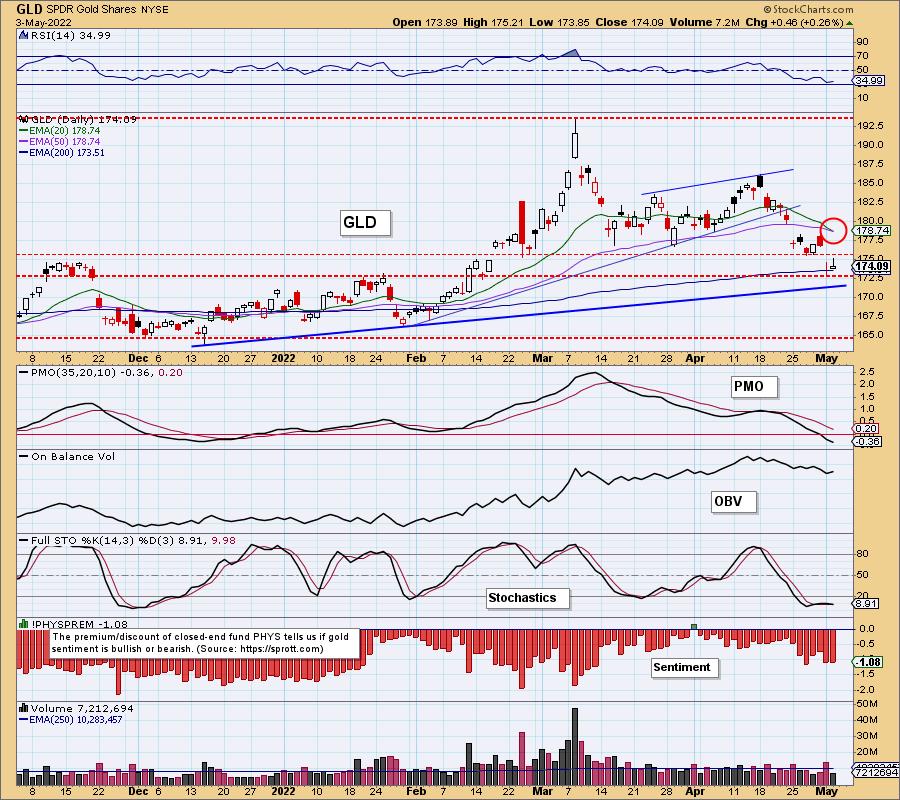Image resolution: width=900 pixels, height=800 pixels.
Task: Click the bar icon before Volume 7,212,694
Action: coord(24,708)
